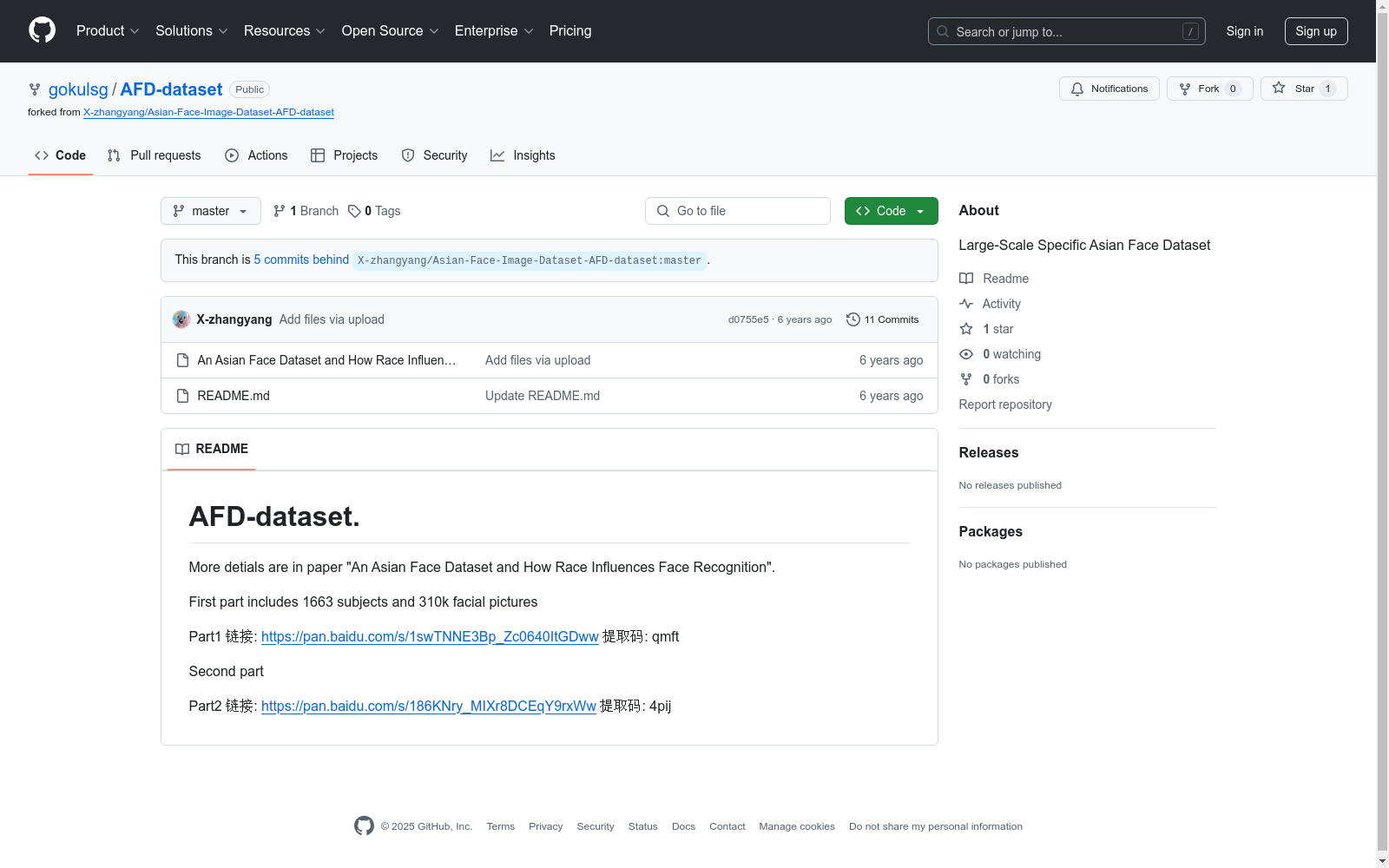Open the Contact footer link
The image size is (1389, 868).
(x=727, y=826)
